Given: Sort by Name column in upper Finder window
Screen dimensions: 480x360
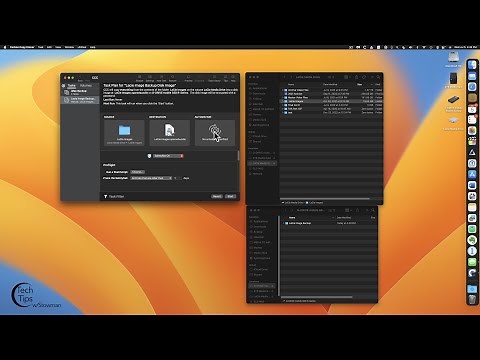Looking at the screenshot, I should click(291, 85).
